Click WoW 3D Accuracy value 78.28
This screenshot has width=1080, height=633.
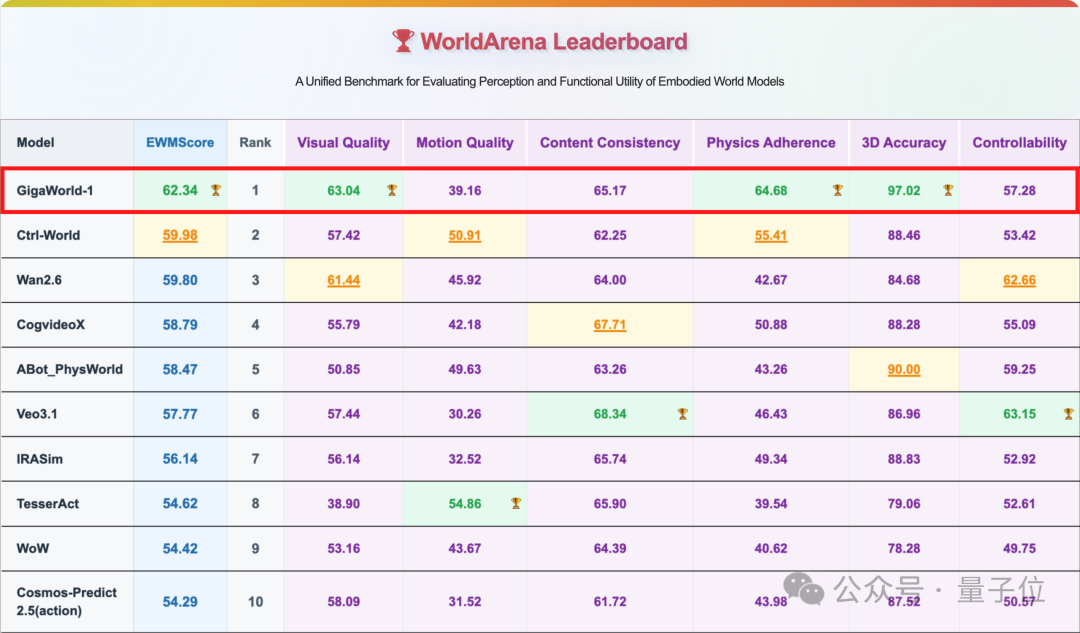[904, 548]
